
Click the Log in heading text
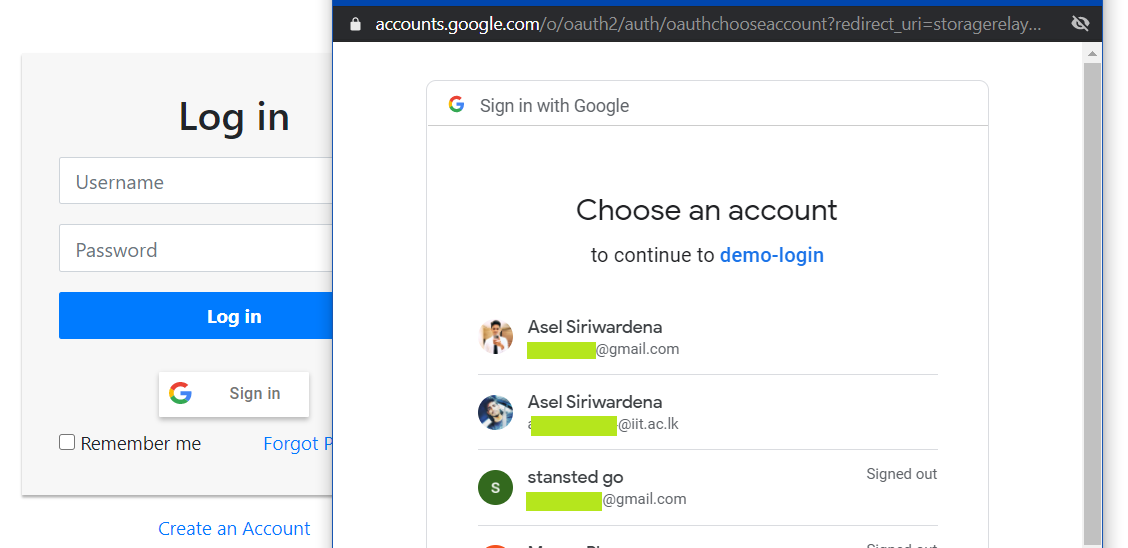(234, 117)
